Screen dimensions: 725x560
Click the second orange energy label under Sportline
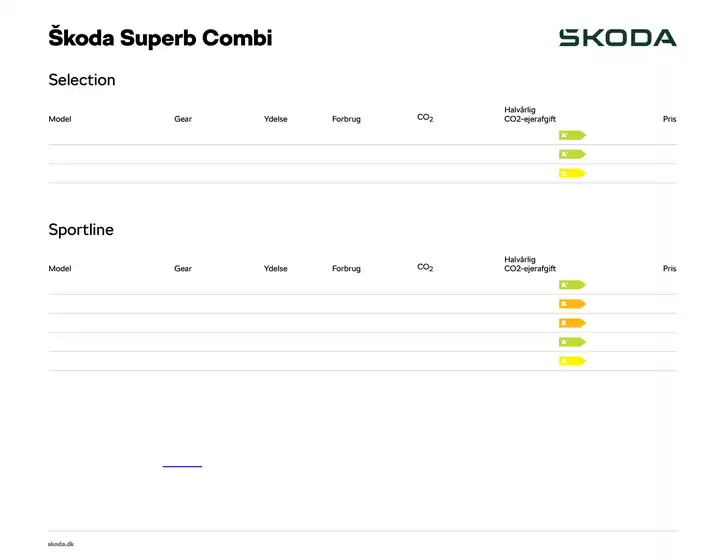(571, 323)
